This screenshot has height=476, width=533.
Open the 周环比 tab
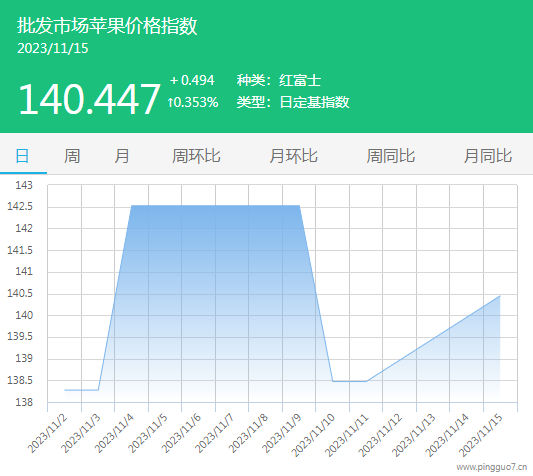click(196, 156)
